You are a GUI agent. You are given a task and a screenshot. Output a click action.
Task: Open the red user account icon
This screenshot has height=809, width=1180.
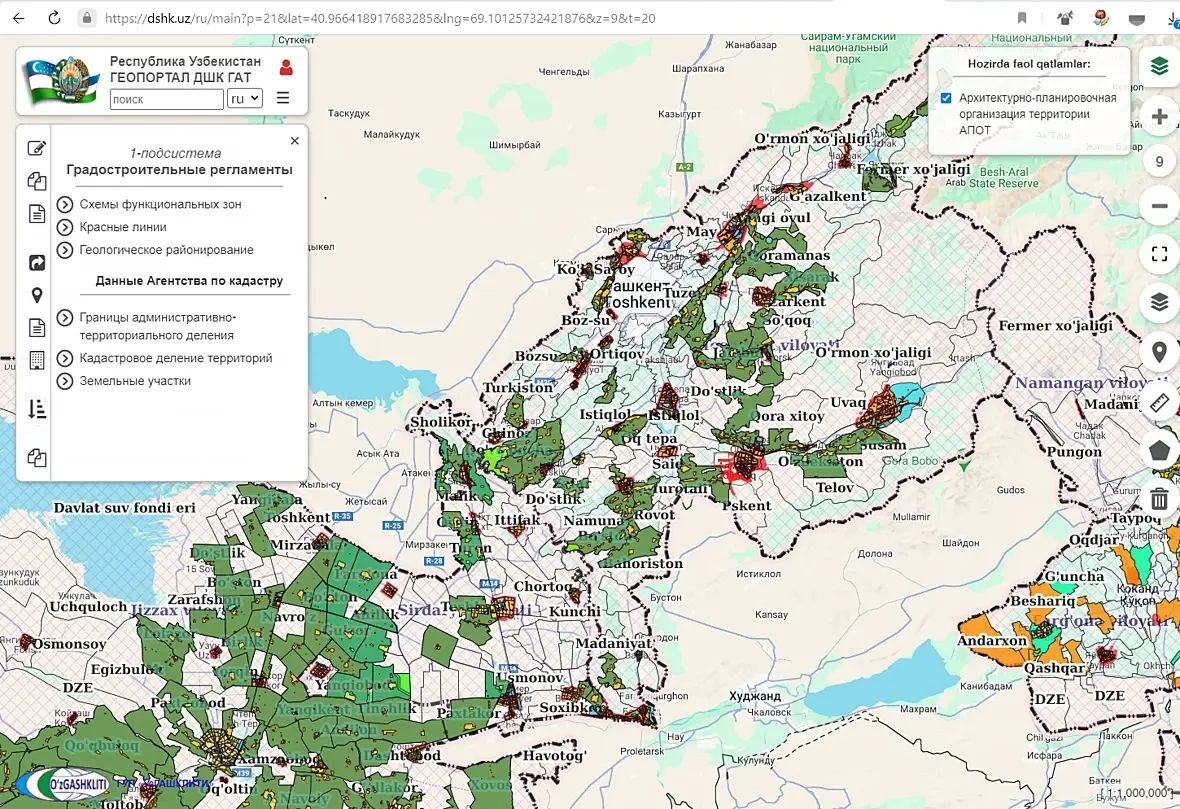(286, 68)
